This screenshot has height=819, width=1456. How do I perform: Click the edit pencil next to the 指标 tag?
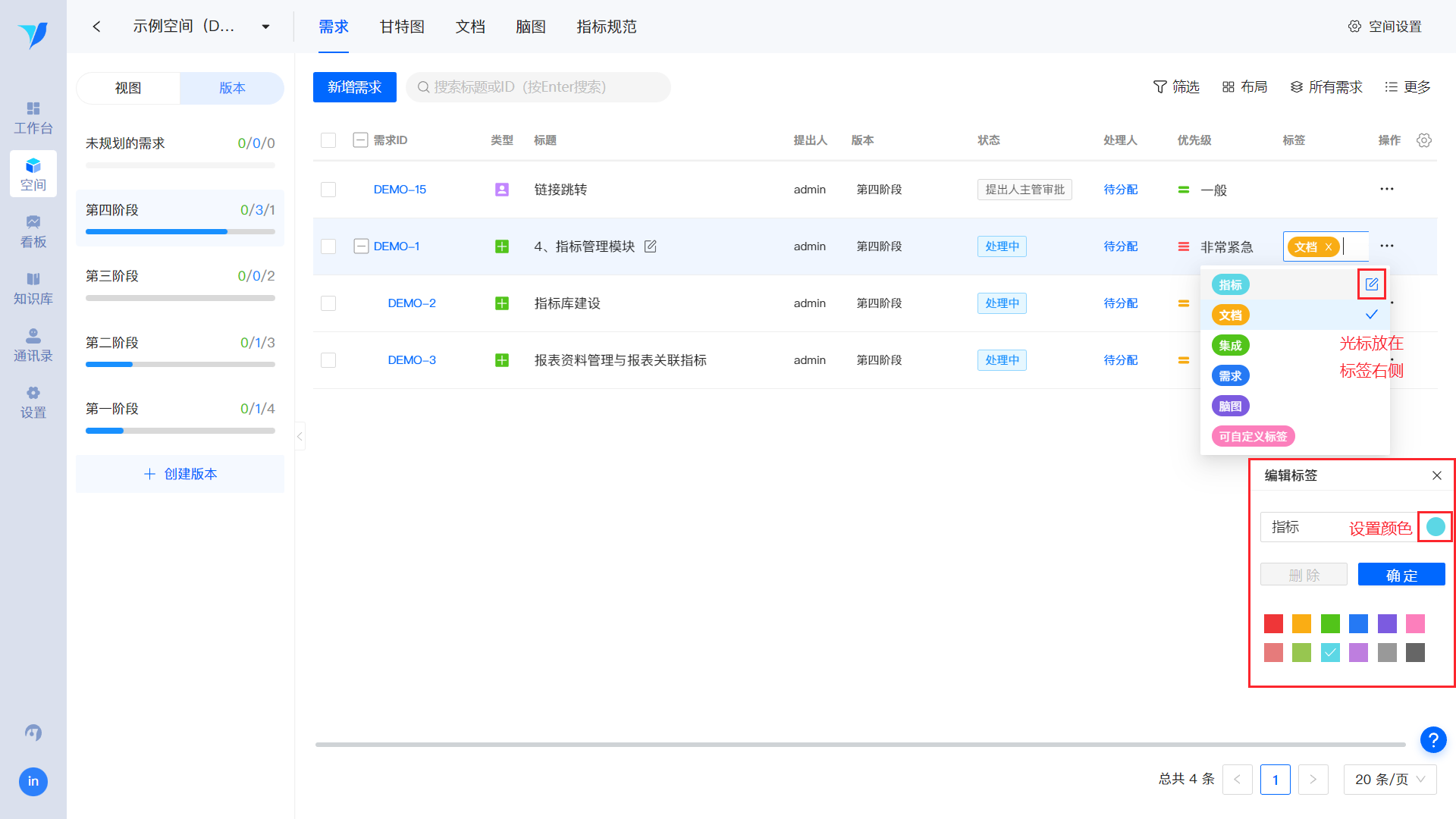(1371, 284)
